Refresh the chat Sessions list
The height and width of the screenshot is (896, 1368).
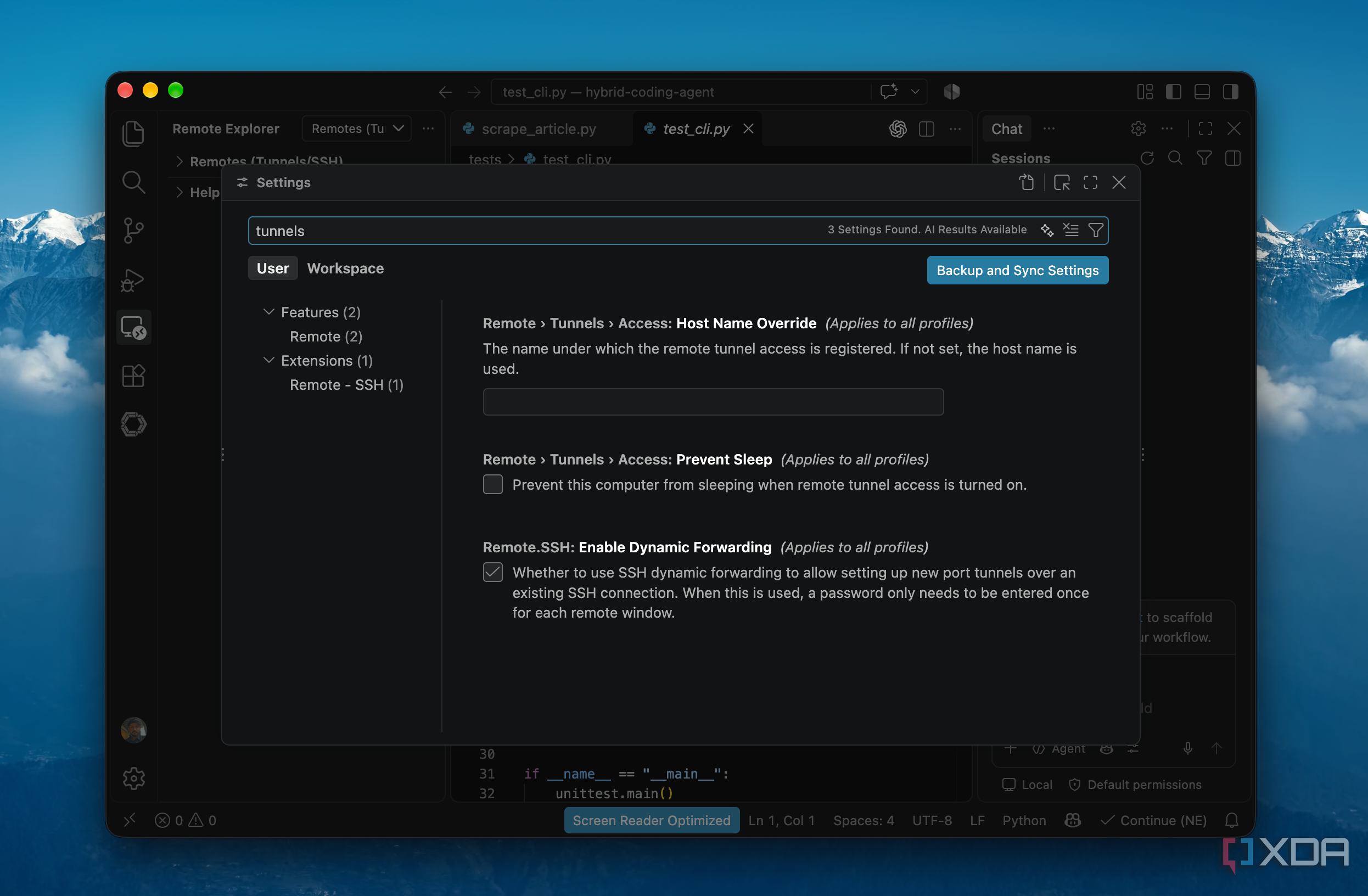(1147, 158)
